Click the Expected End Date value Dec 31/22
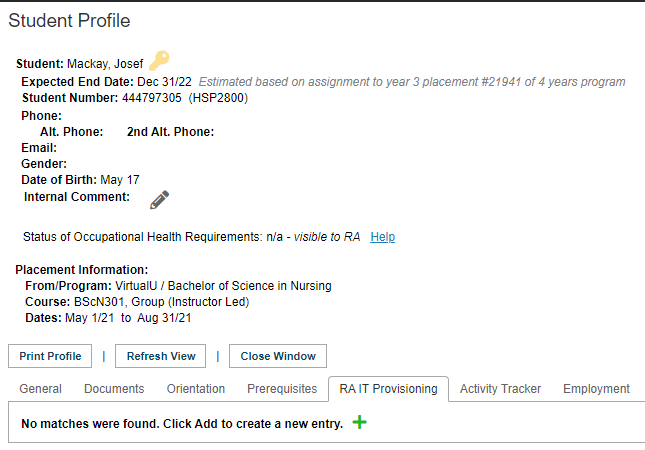Image resolution: width=645 pixels, height=450 pixels. coord(164,82)
